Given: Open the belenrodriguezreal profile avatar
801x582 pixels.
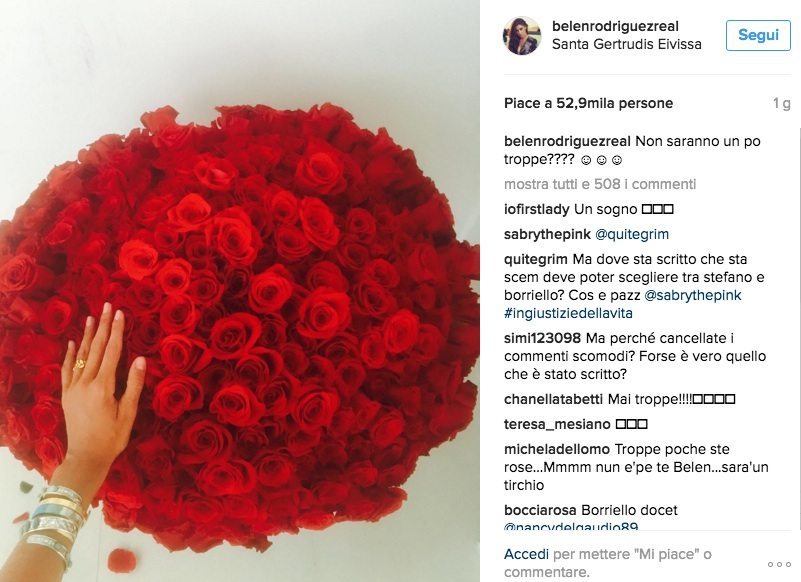Looking at the screenshot, I should tap(522, 35).
